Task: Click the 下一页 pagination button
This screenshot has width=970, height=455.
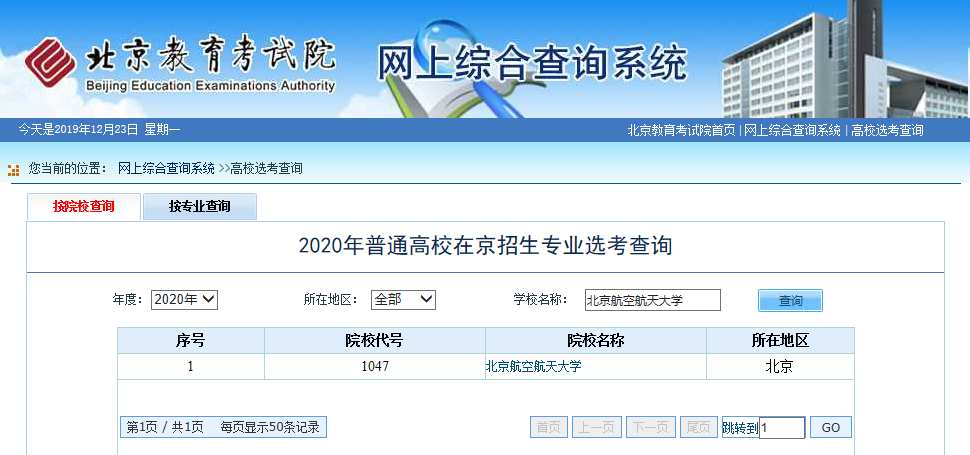Action: 651,427
